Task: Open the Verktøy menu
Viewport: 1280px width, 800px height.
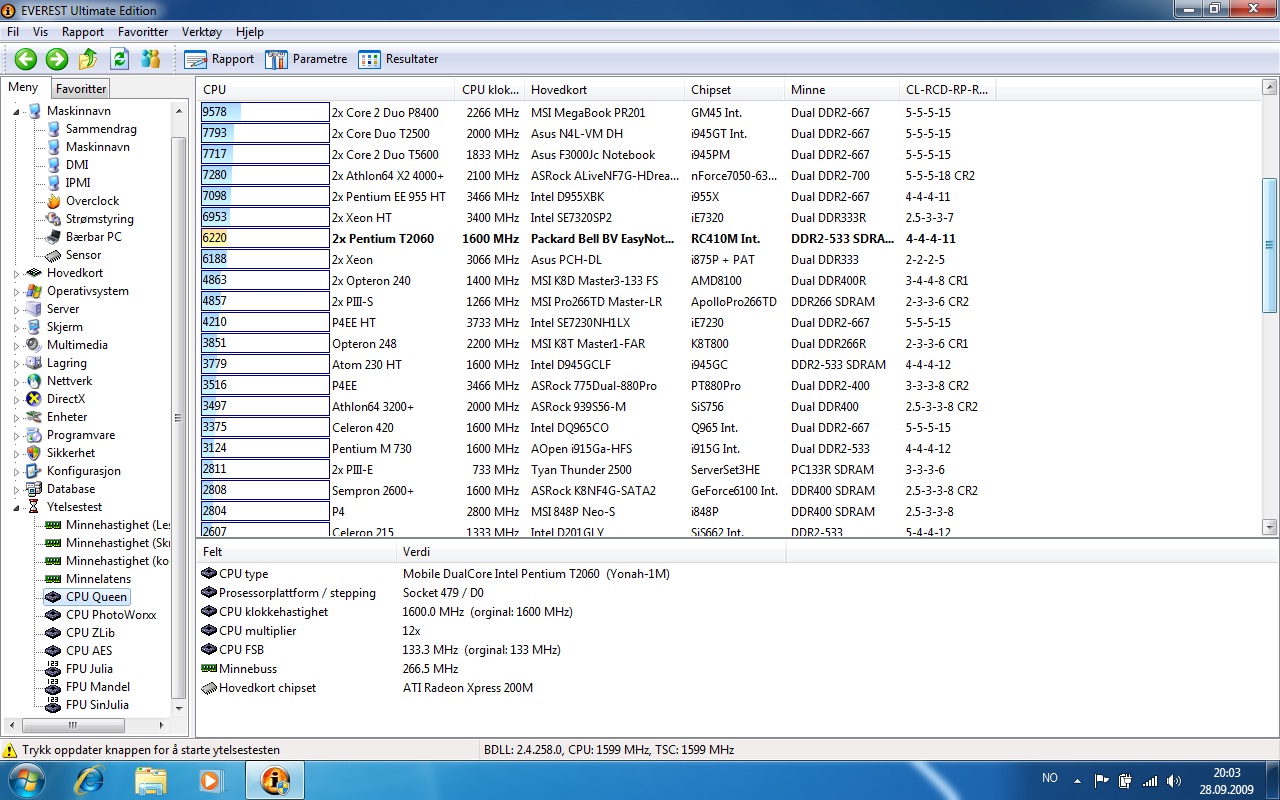Action: coord(202,32)
